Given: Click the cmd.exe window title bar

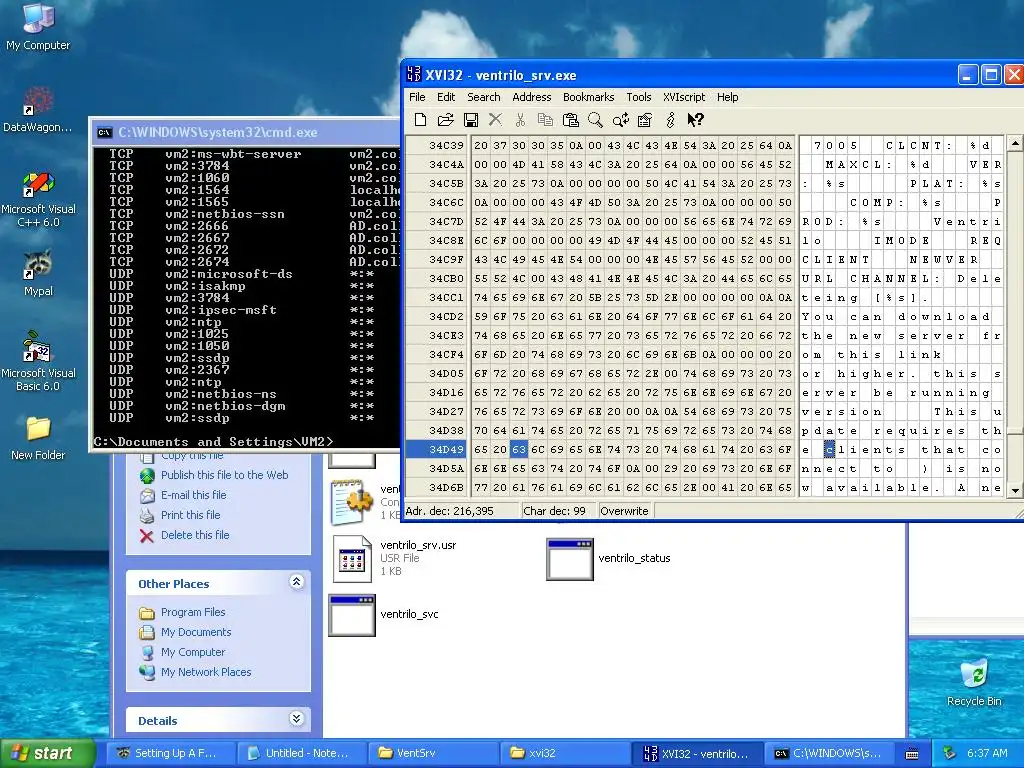Looking at the screenshot, I should (x=247, y=132).
